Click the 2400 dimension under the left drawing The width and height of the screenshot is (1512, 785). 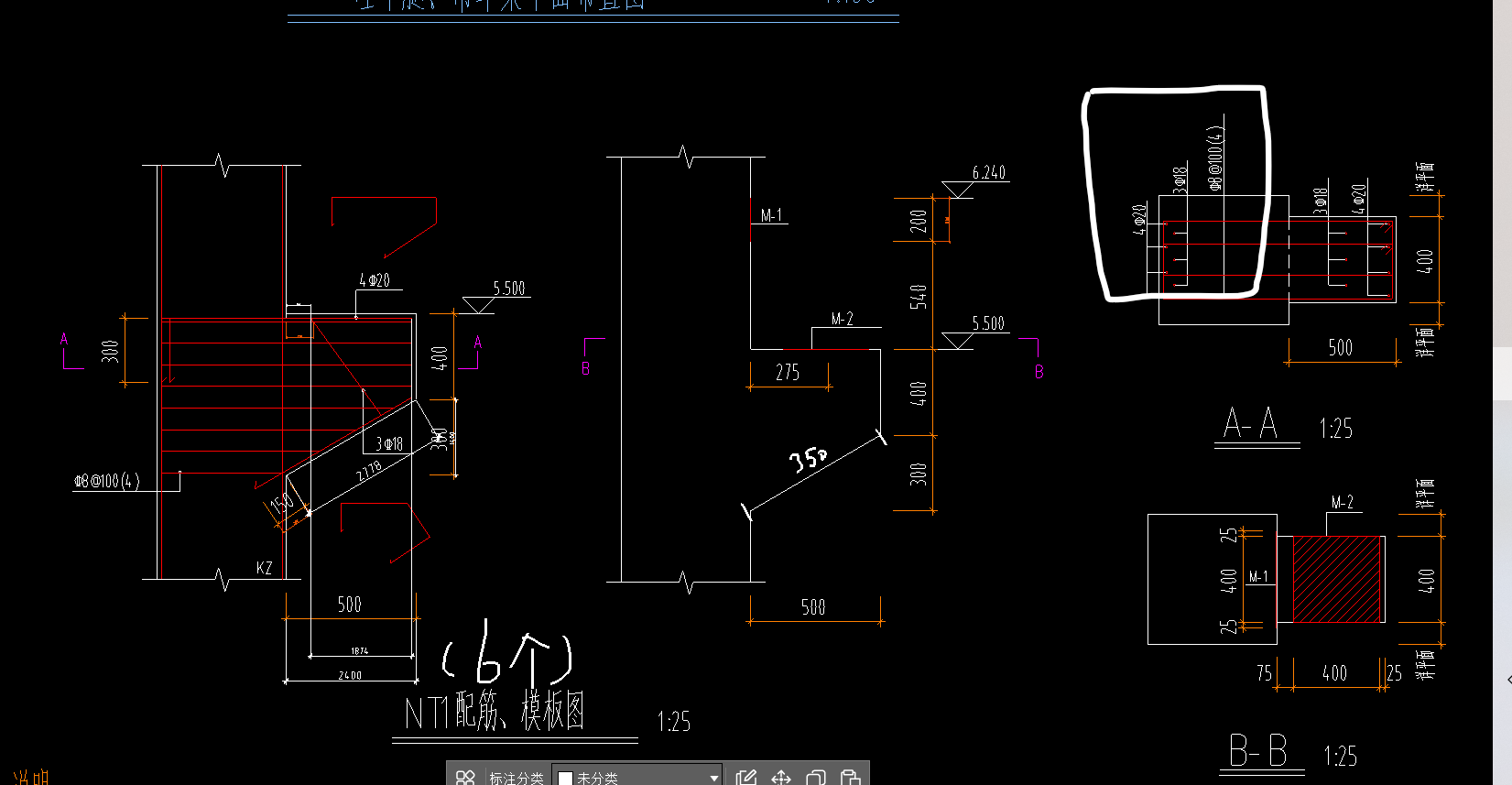click(x=350, y=675)
